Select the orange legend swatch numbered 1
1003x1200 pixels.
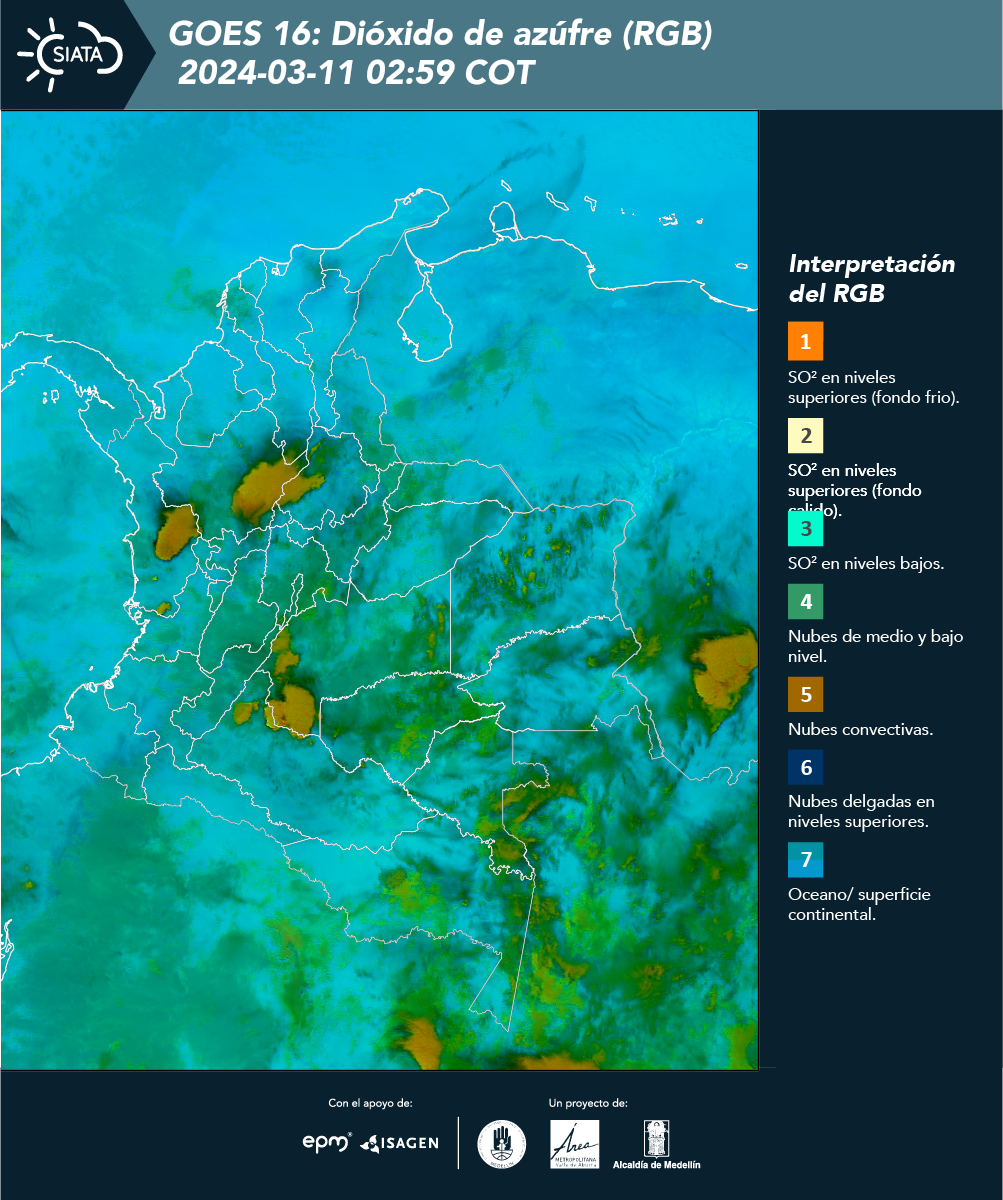(x=805, y=341)
